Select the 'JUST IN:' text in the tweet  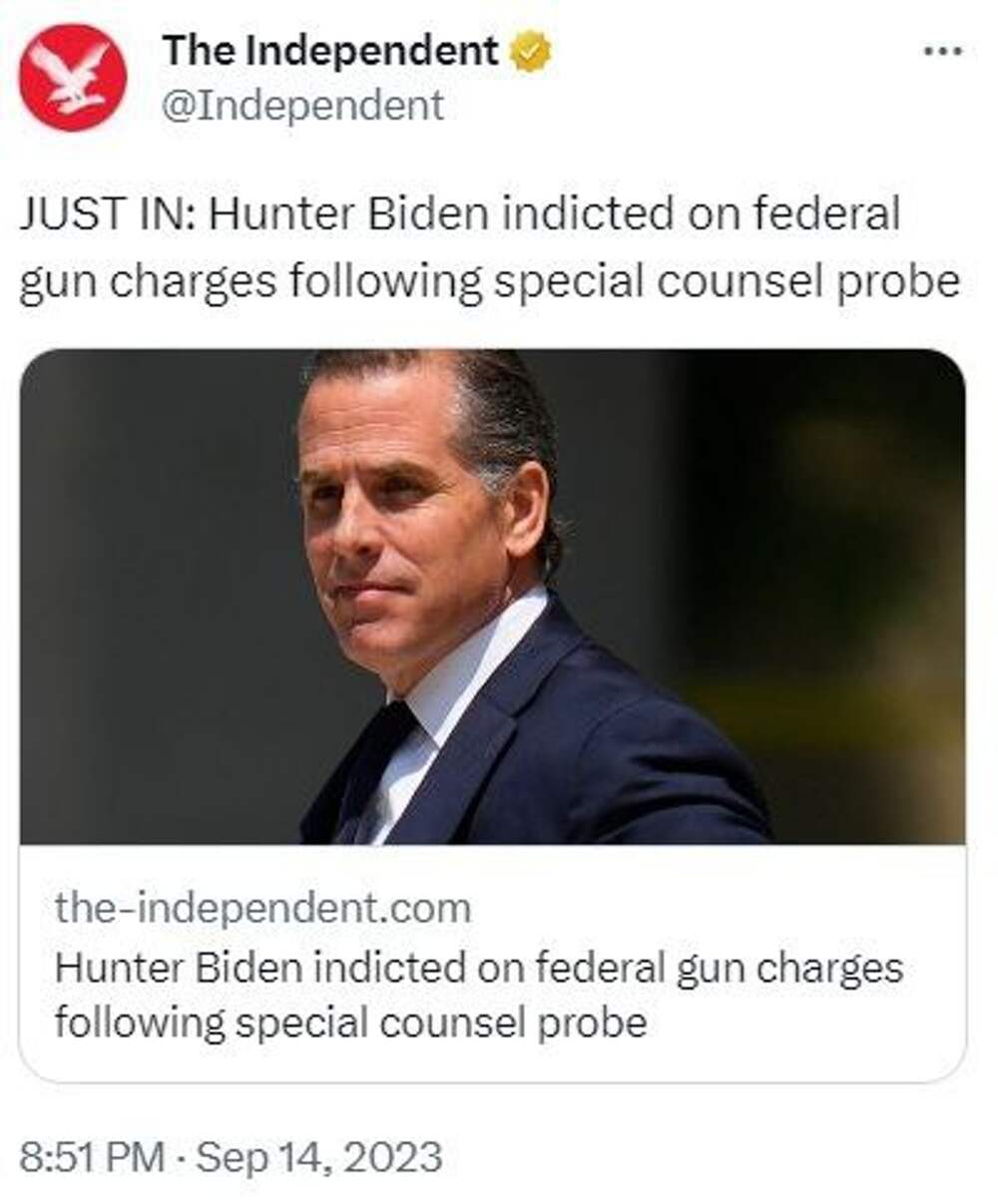click(x=108, y=214)
